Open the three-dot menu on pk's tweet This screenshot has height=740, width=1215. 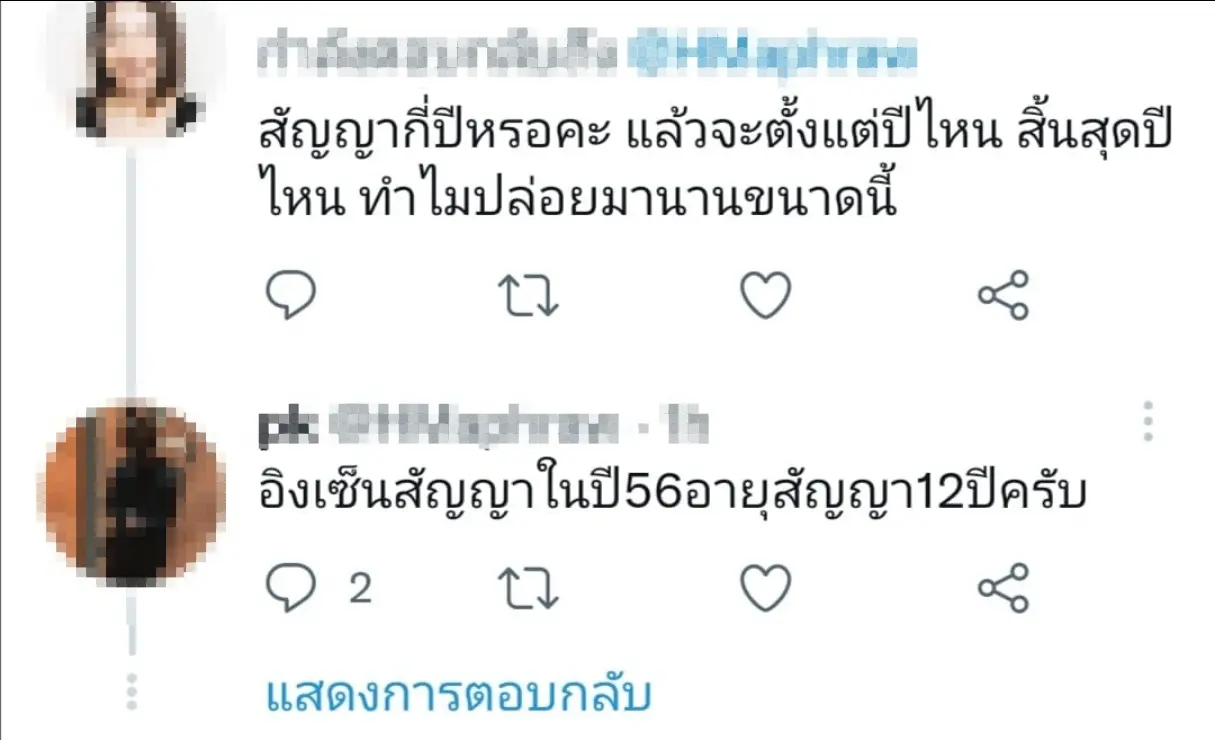pyautogui.click(x=1148, y=422)
